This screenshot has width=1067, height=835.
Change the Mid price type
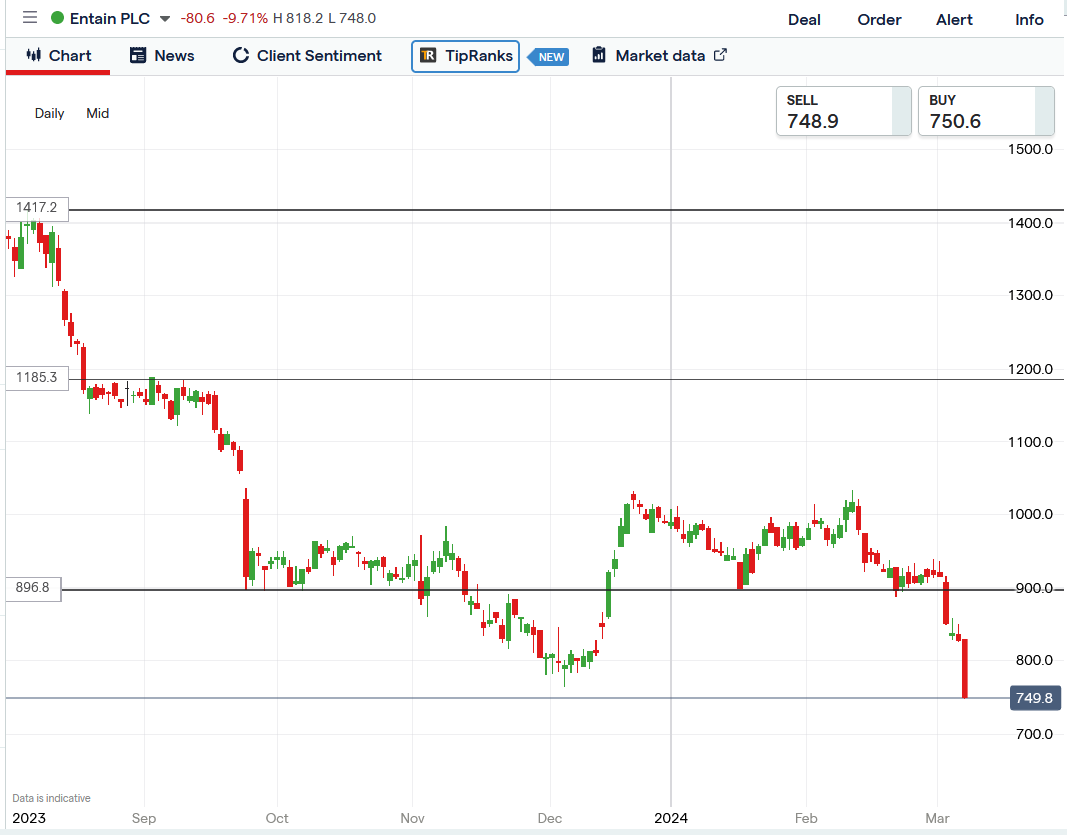pyautogui.click(x=97, y=113)
